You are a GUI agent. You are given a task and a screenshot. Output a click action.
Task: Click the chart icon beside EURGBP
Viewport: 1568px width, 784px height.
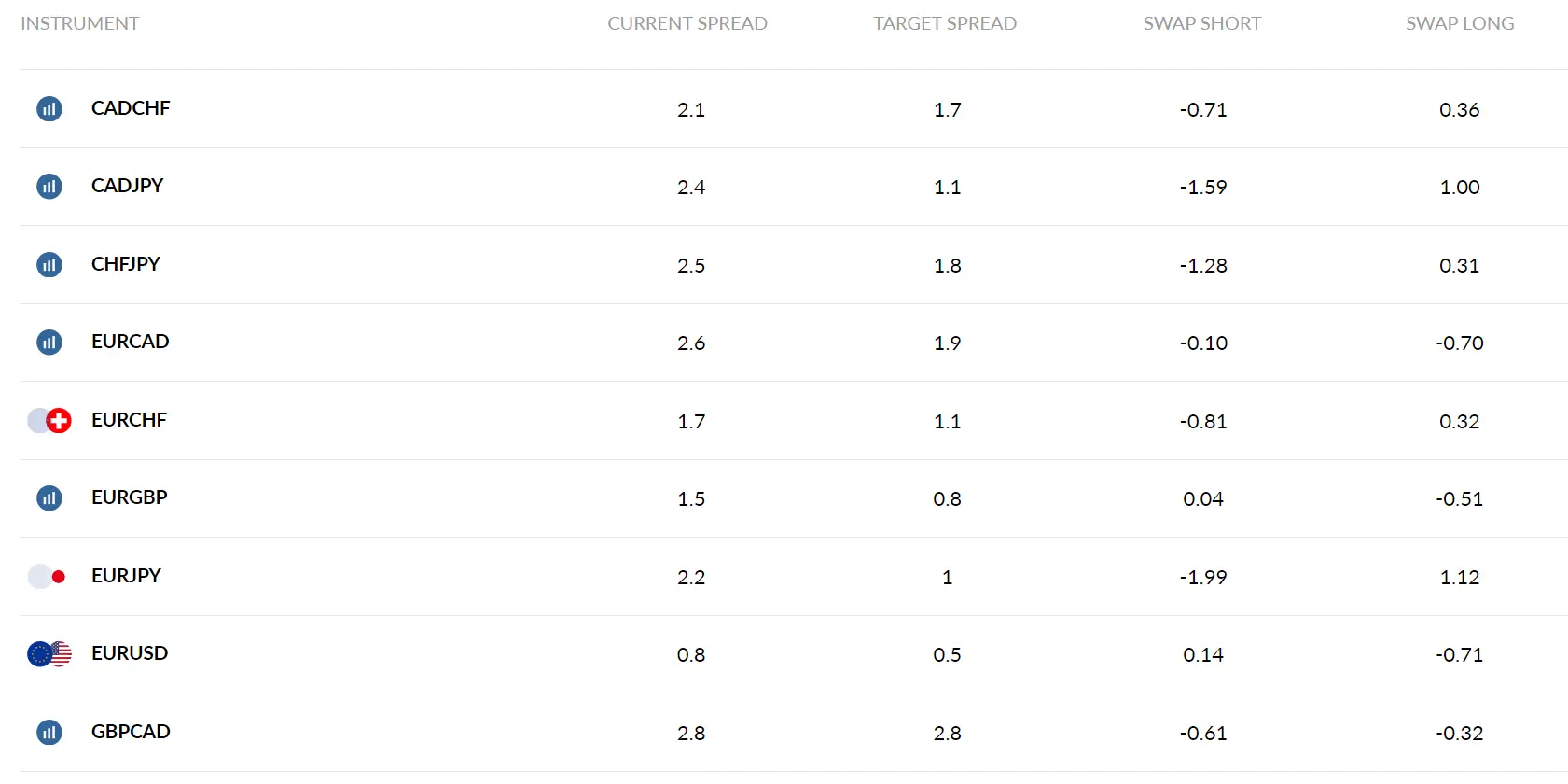point(49,498)
